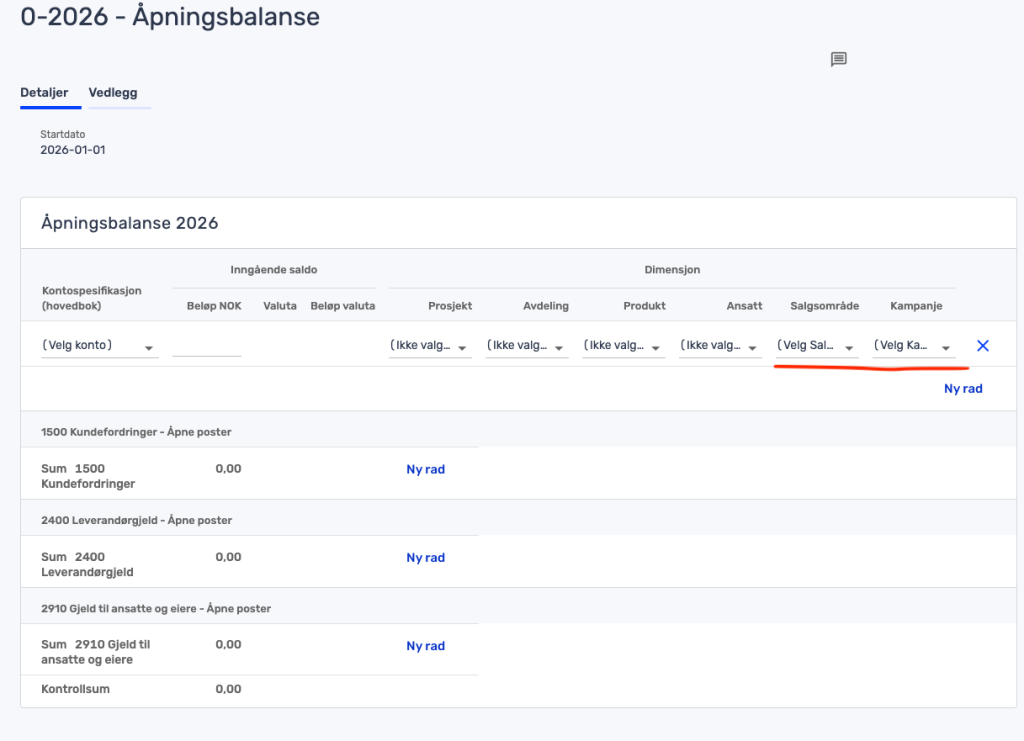Viewport: 1024px width, 741px height.
Task: Click the Beløp NOK input field
Action: point(207,345)
